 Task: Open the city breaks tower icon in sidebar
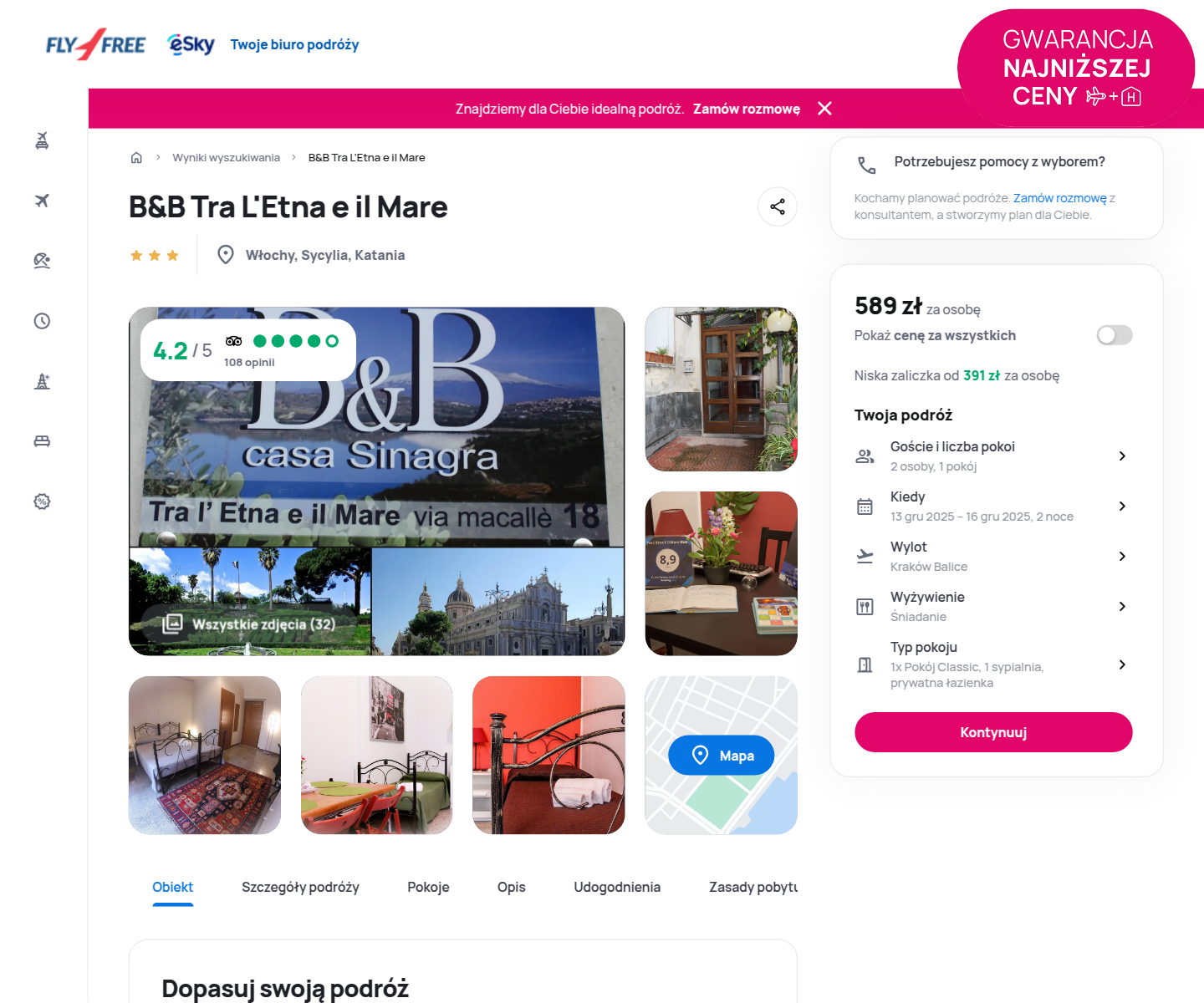(x=42, y=381)
